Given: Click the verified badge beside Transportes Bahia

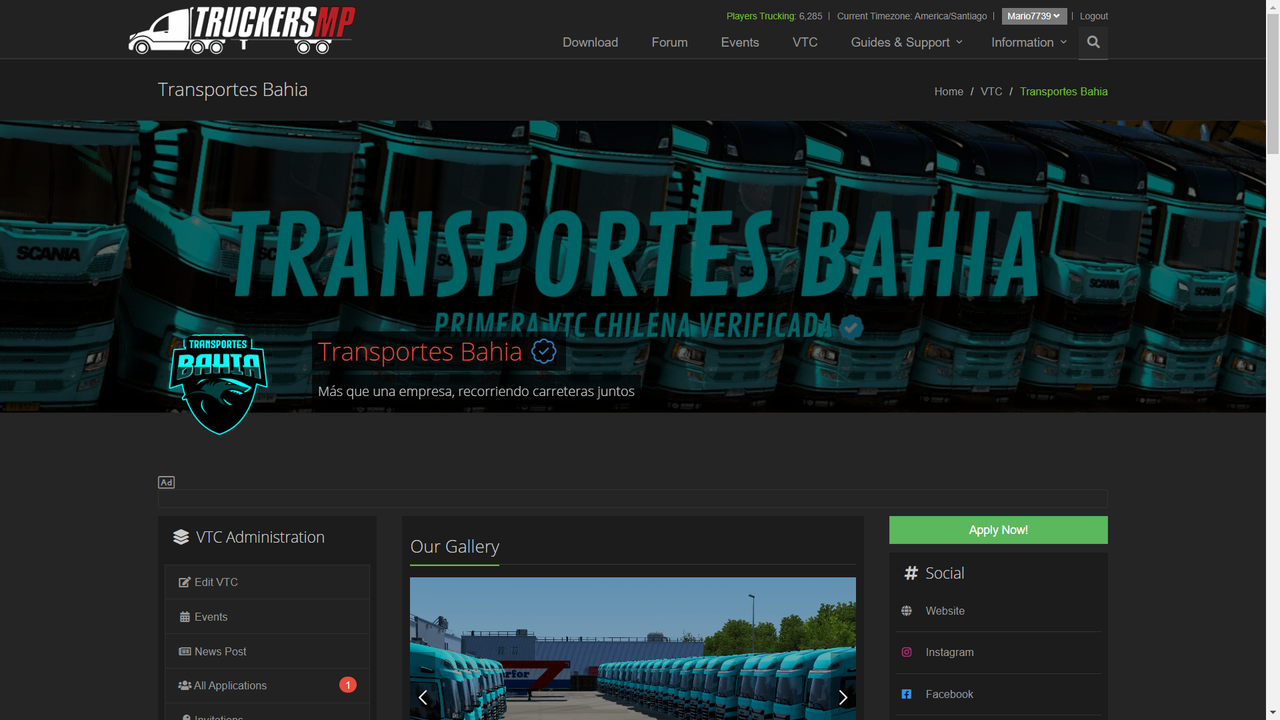Looking at the screenshot, I should 544,351.
